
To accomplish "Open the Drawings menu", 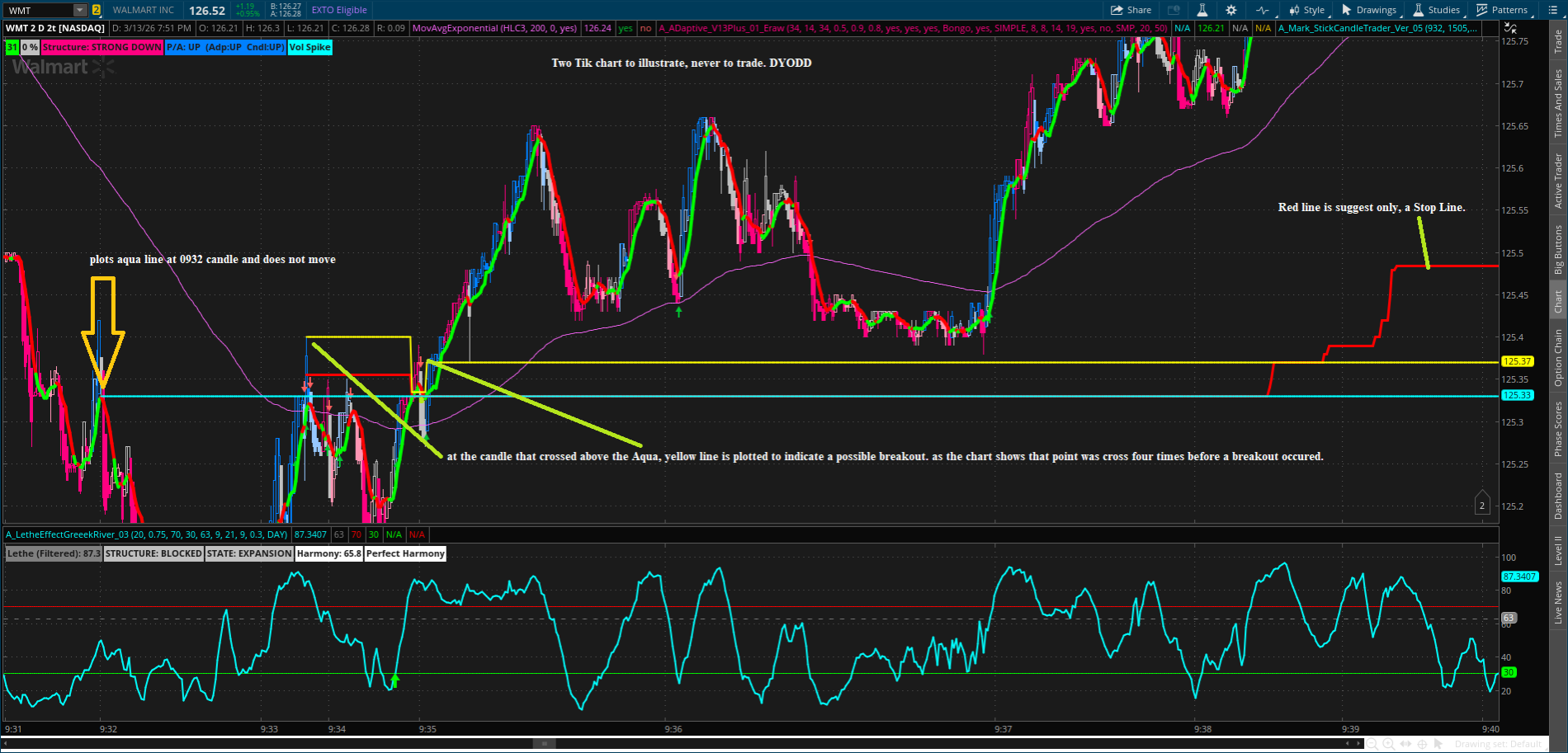I will pos(1369,10).
